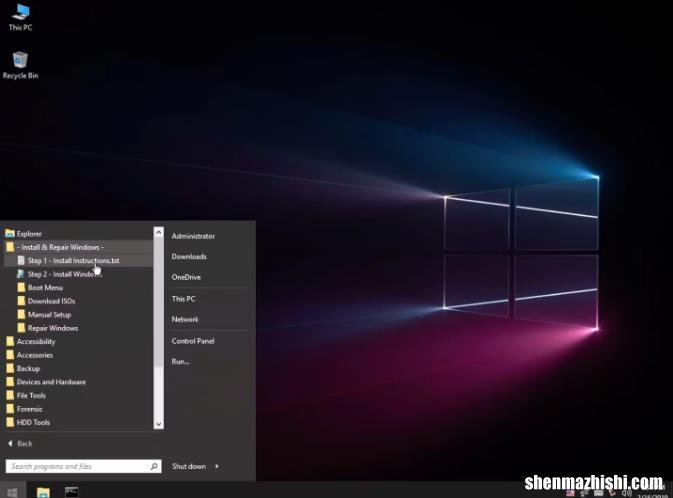Open the Administrator user folder

[193, 236]
